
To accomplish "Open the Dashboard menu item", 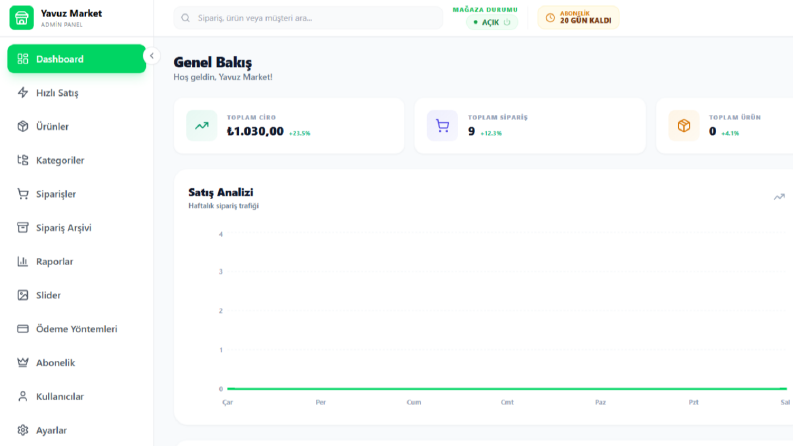I will [x=76, y=59].
